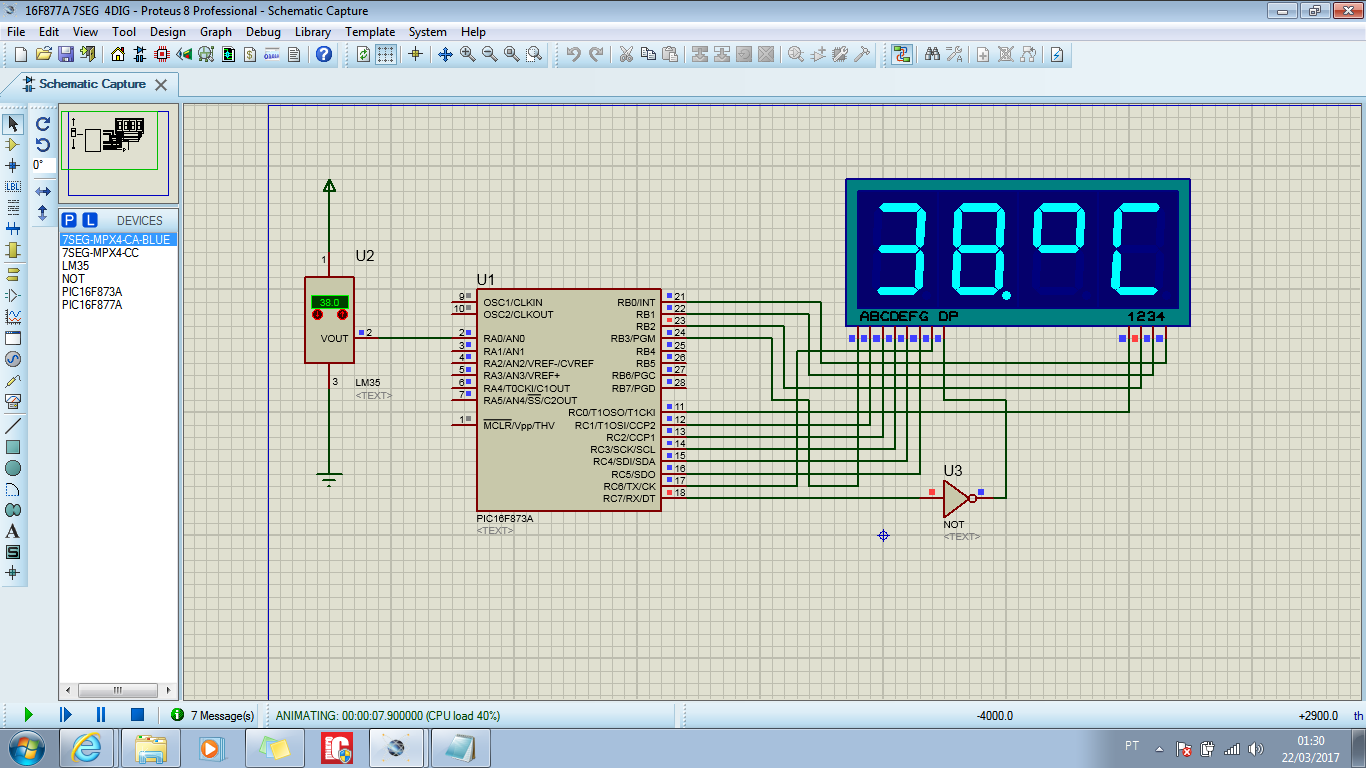Screen dimensions: 1366x768
Task: Click the X-Mirror horizontal flip icon
Action: coord(43,191)
